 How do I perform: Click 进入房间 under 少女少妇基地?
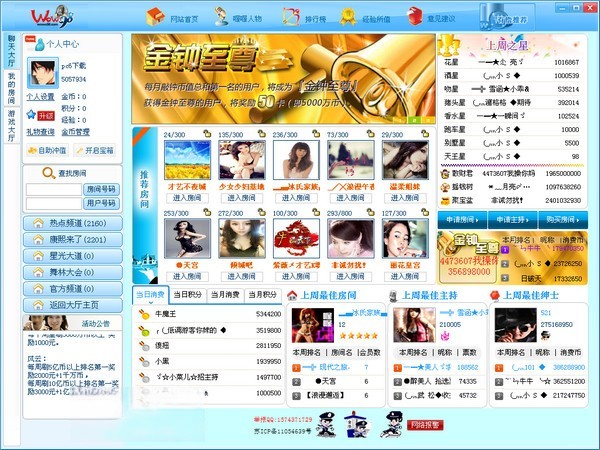(241, 198)
